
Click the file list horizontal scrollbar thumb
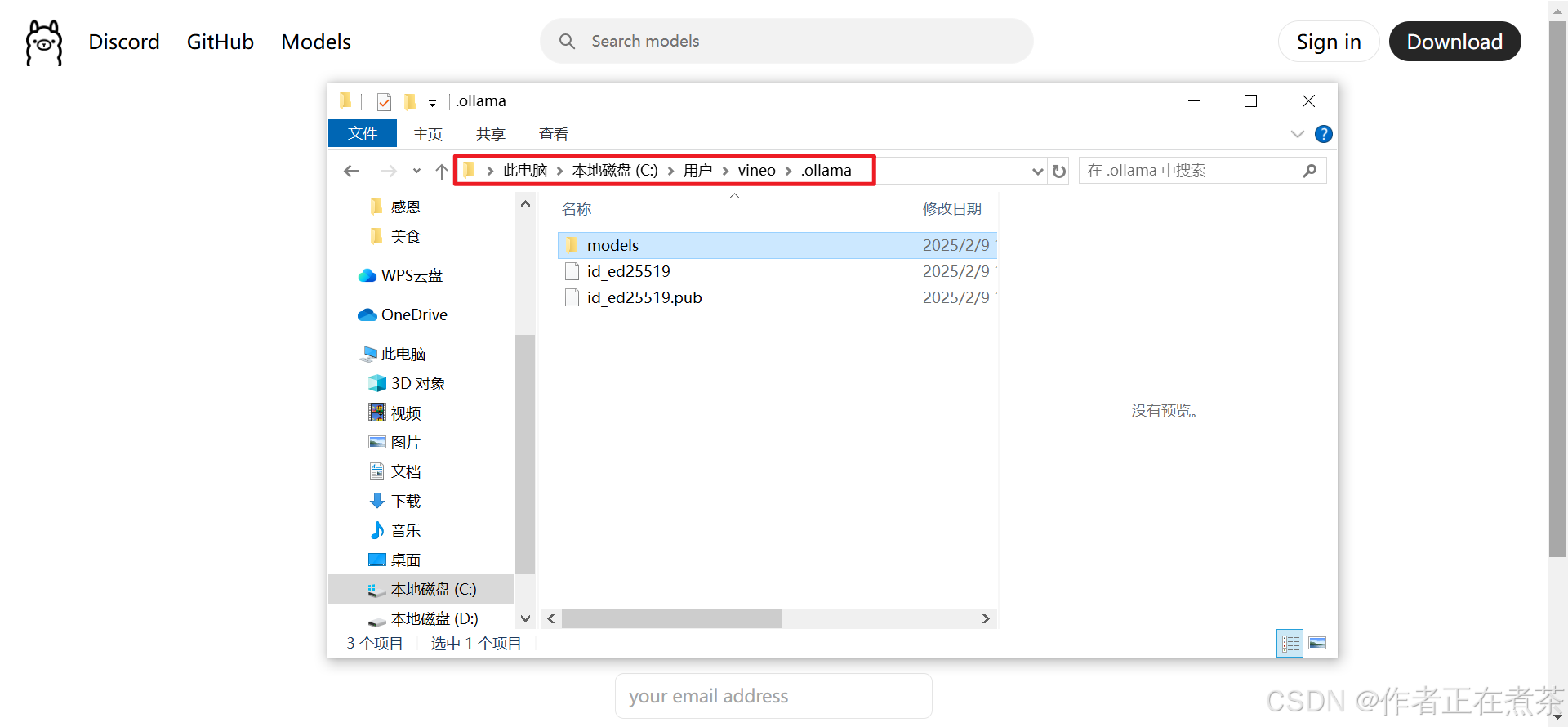[671, 618]
